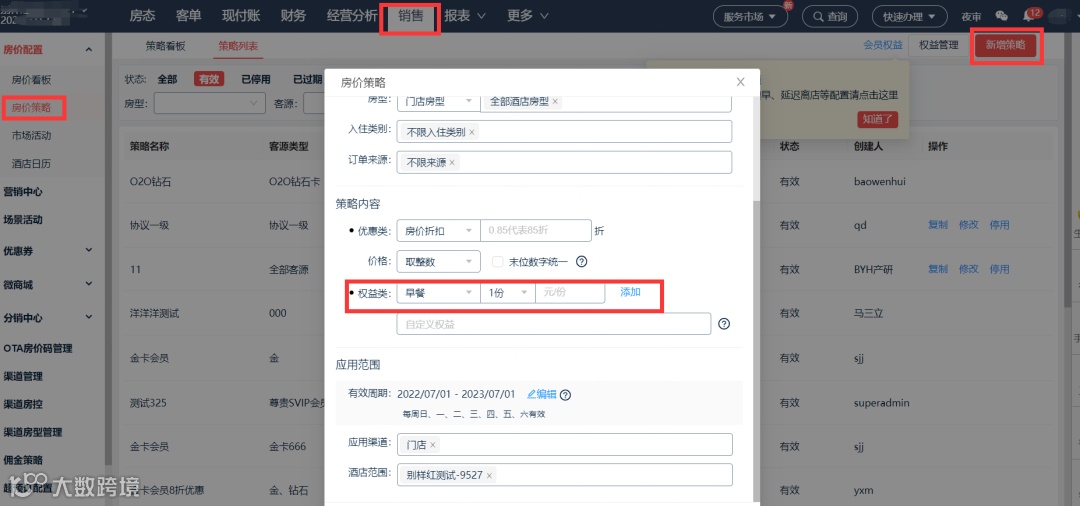This screenshot has height=506, width=1080.
Task: Select the 销售 top tab
Action: [411, 15]
